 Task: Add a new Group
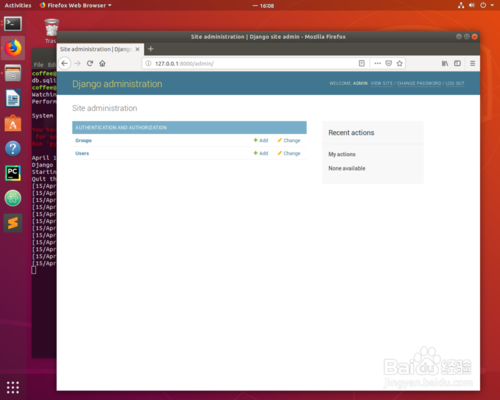click(x=261, y=140)
